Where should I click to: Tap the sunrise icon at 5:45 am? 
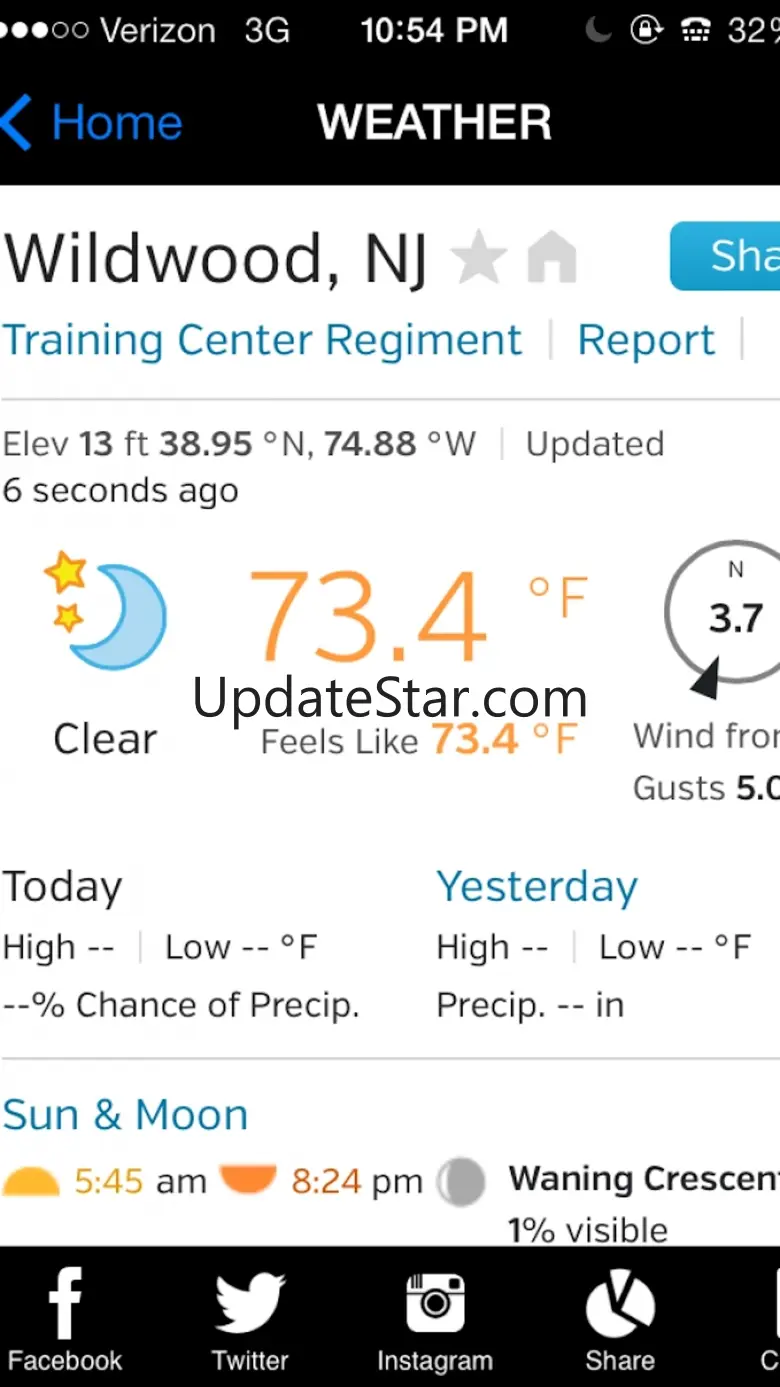[x=31, y=1182]
